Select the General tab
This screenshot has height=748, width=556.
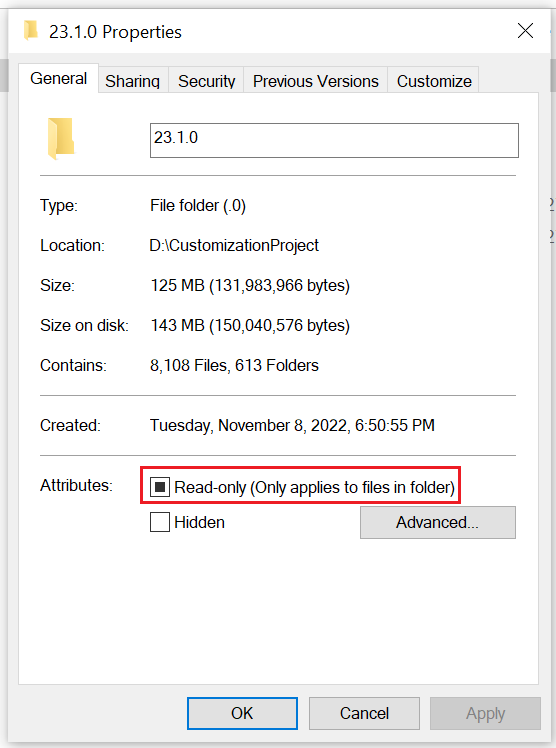pos(59,78)
